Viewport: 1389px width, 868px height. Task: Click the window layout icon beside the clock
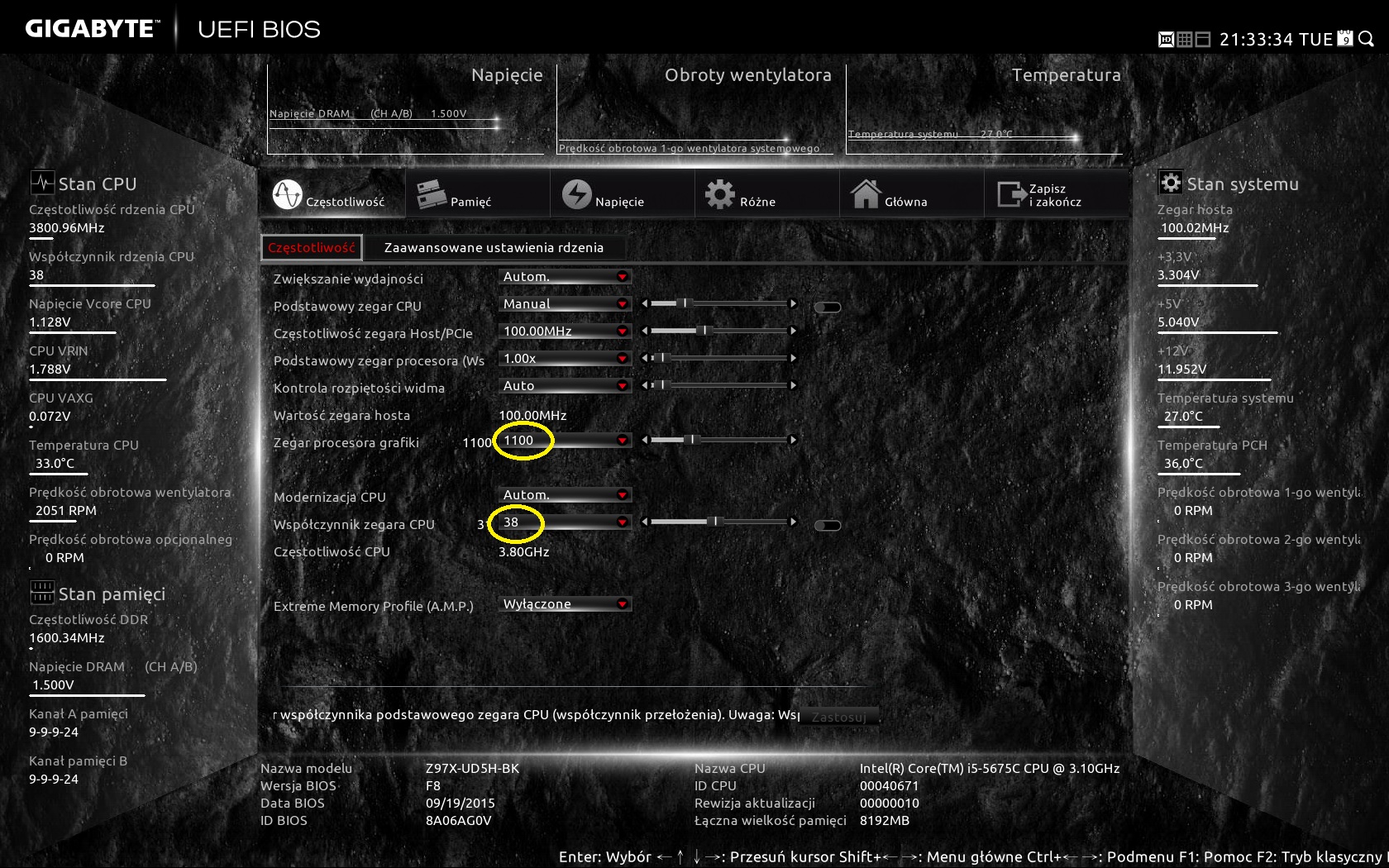tap(1203, 40)
